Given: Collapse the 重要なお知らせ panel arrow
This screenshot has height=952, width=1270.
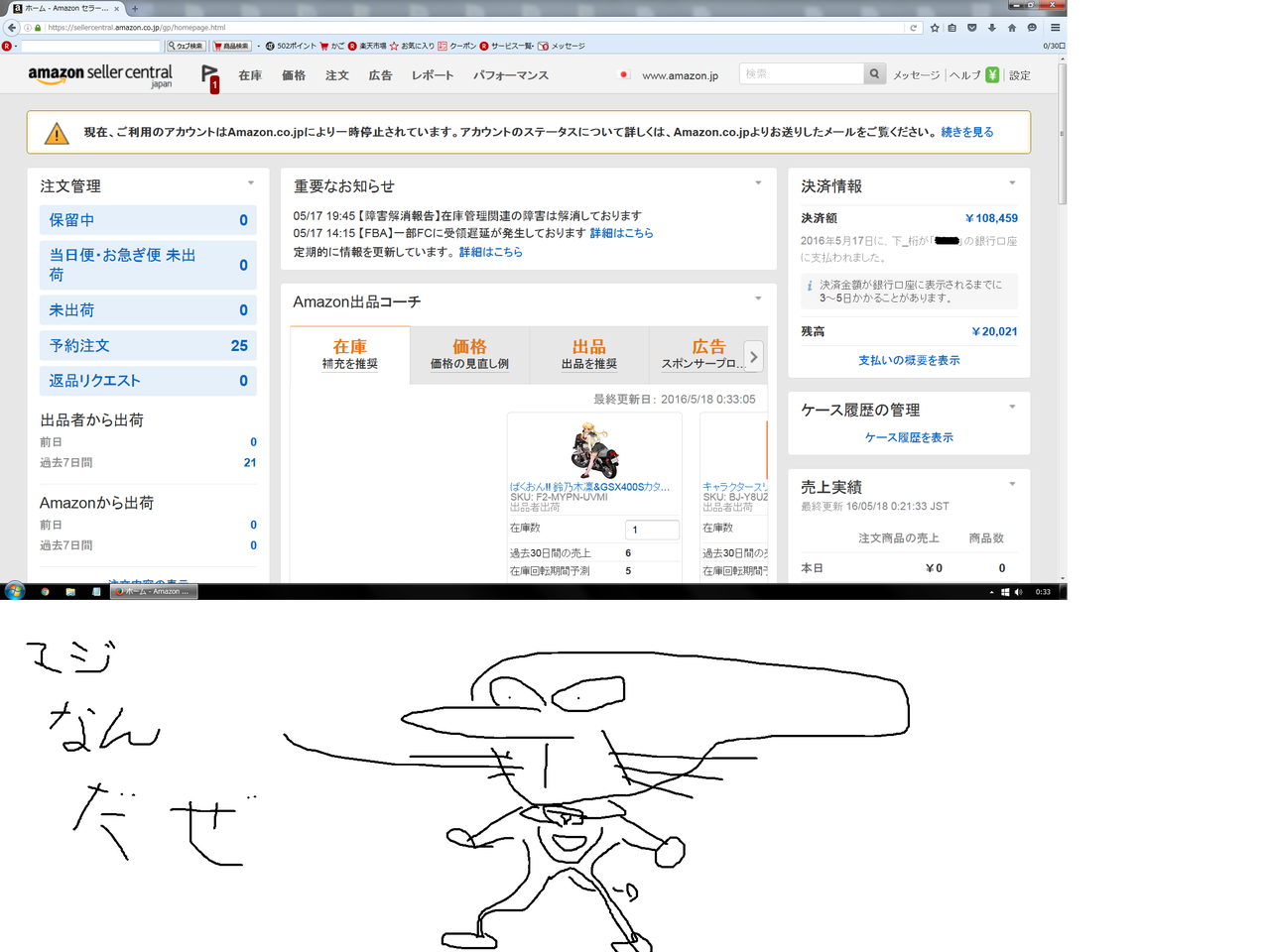Looking at the screenshot, I should point(758,183).
